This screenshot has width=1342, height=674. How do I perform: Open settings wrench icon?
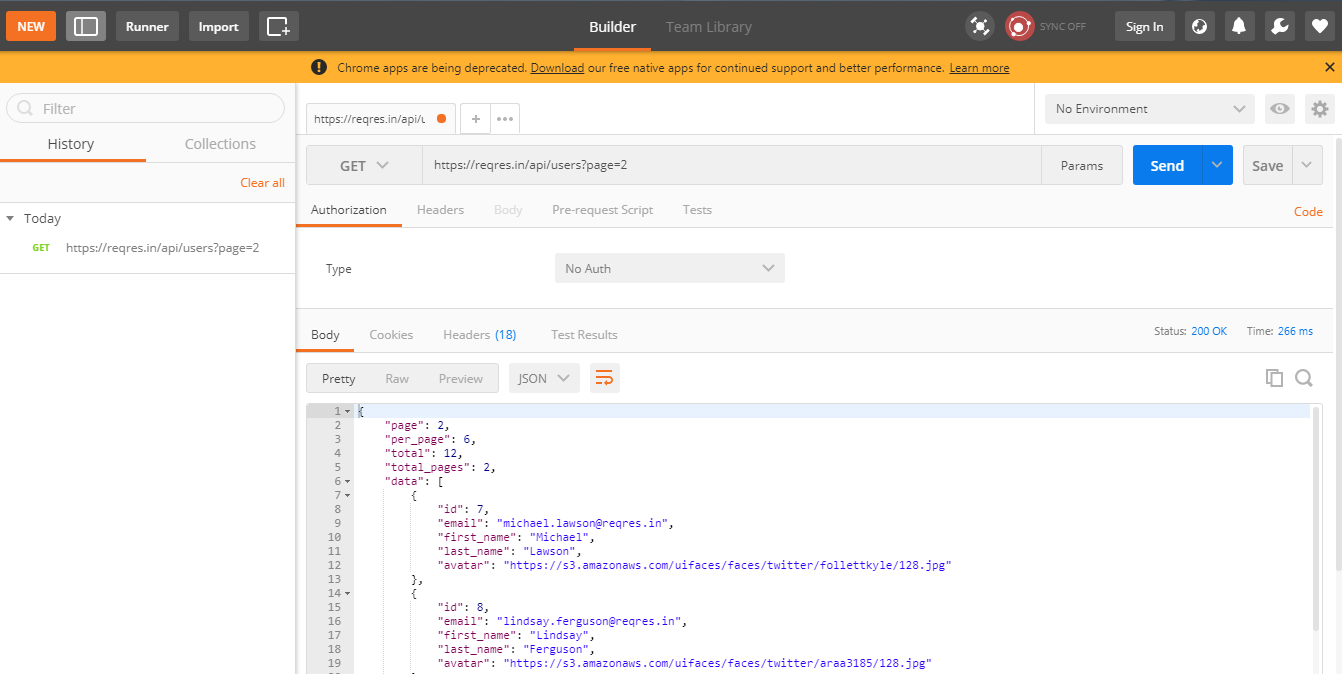(x=1279, y=27)
